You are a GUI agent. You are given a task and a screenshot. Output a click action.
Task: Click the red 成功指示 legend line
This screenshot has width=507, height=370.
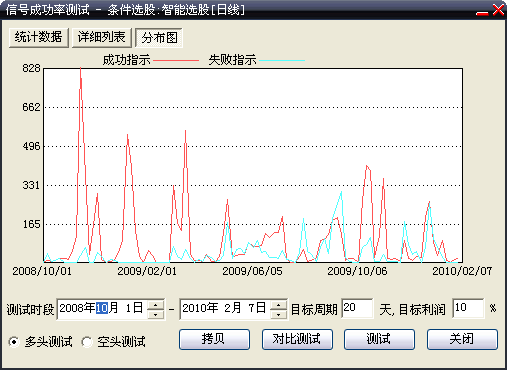click(x=176, y=61)
